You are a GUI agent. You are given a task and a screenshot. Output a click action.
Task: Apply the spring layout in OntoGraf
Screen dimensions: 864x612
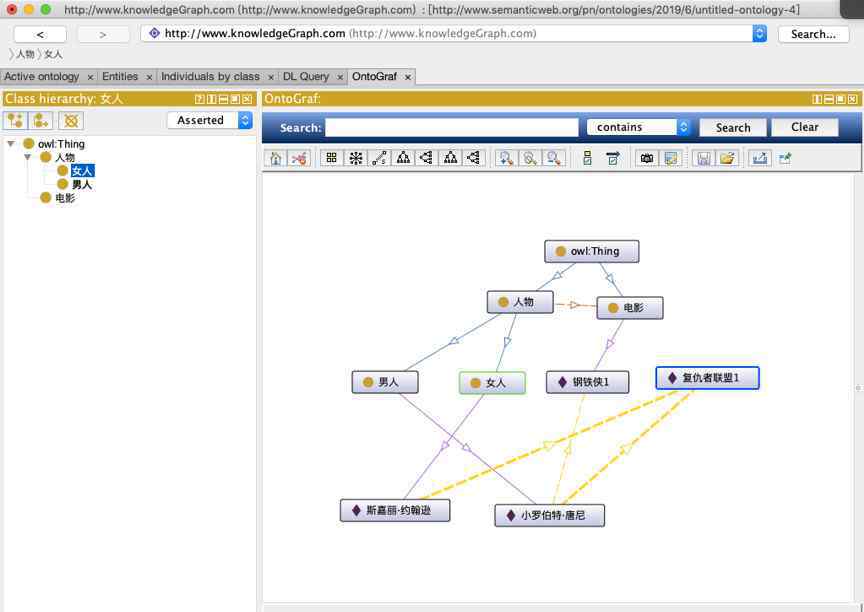(379, 159)
